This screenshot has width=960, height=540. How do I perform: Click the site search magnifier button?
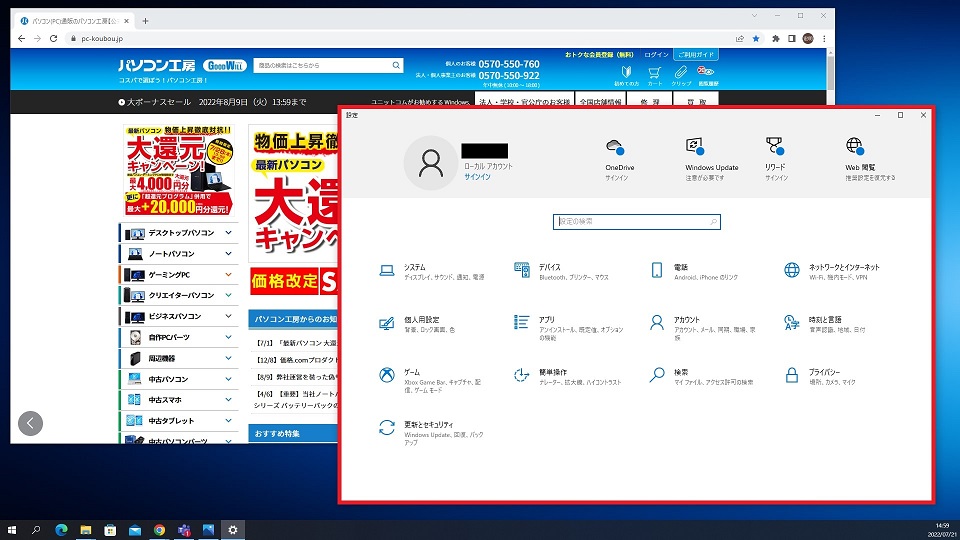click(396, 65)
